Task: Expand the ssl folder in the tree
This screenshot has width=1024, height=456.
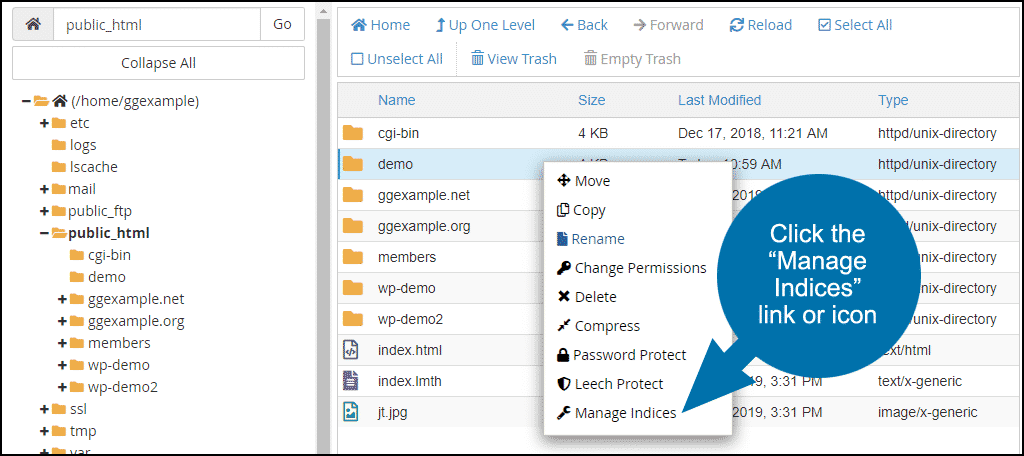Action: point(44,410)
